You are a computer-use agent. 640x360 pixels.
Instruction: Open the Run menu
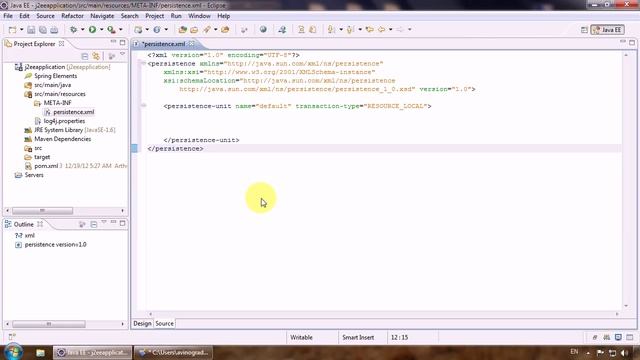[176, 16]
